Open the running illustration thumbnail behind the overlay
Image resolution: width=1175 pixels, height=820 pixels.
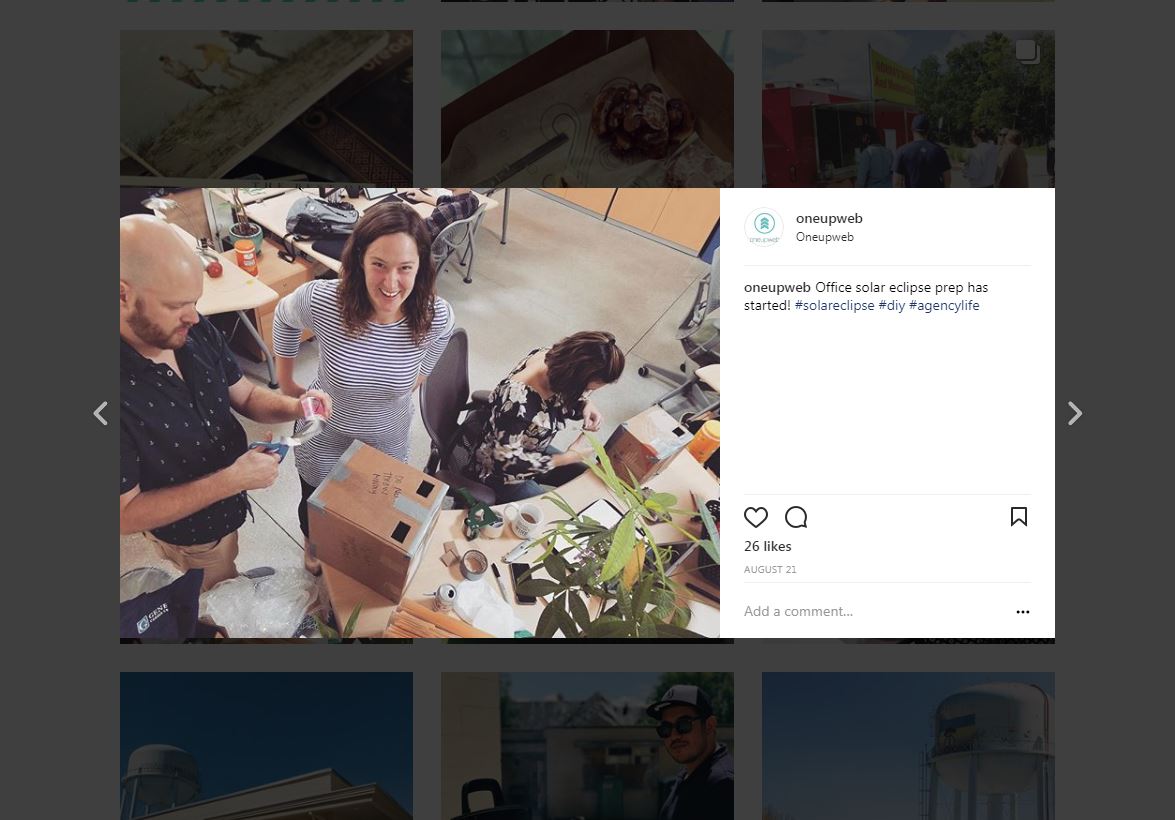[266, 109]
